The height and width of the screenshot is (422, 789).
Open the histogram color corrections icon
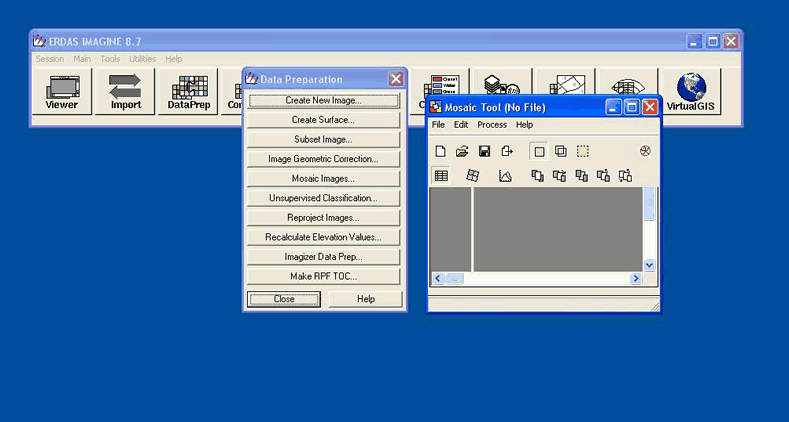click(505, 176)
